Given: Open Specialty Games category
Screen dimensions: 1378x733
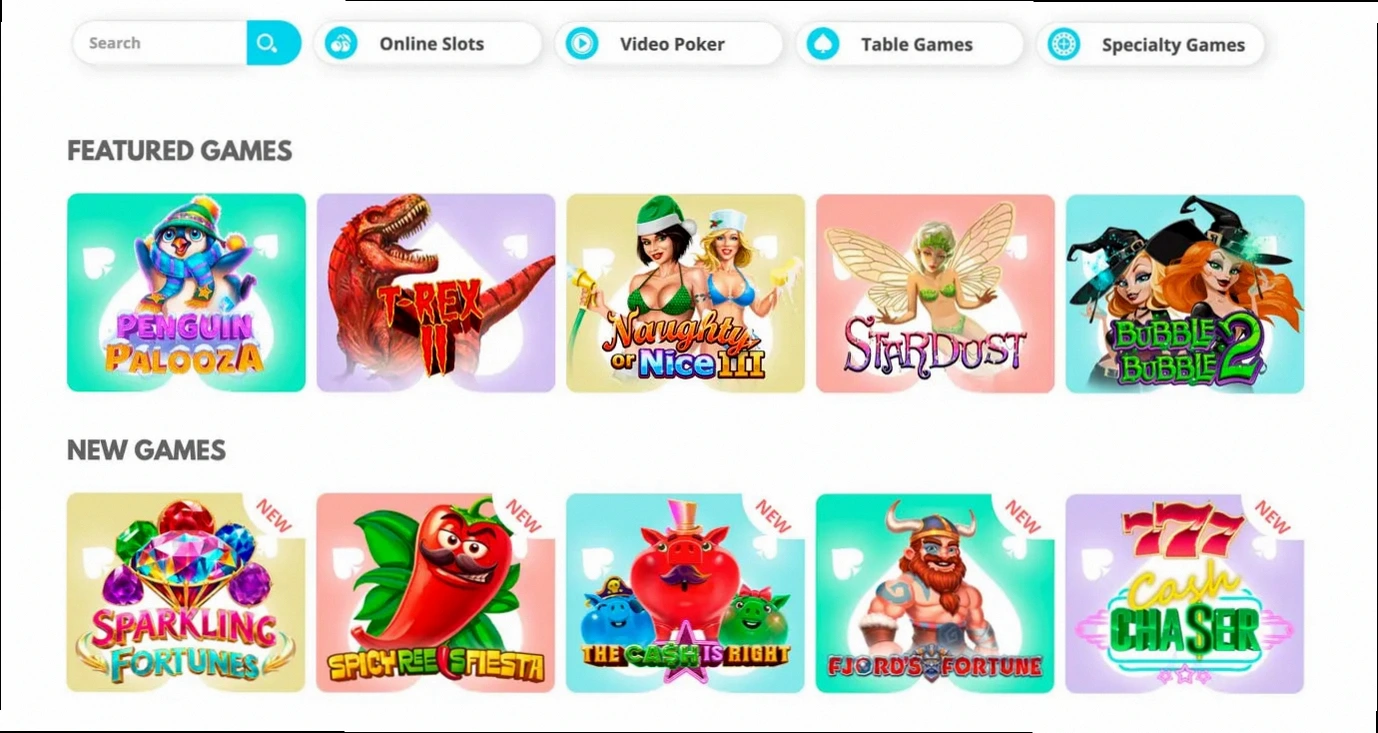Looking at the screenshot, I should pos(1151,44).
